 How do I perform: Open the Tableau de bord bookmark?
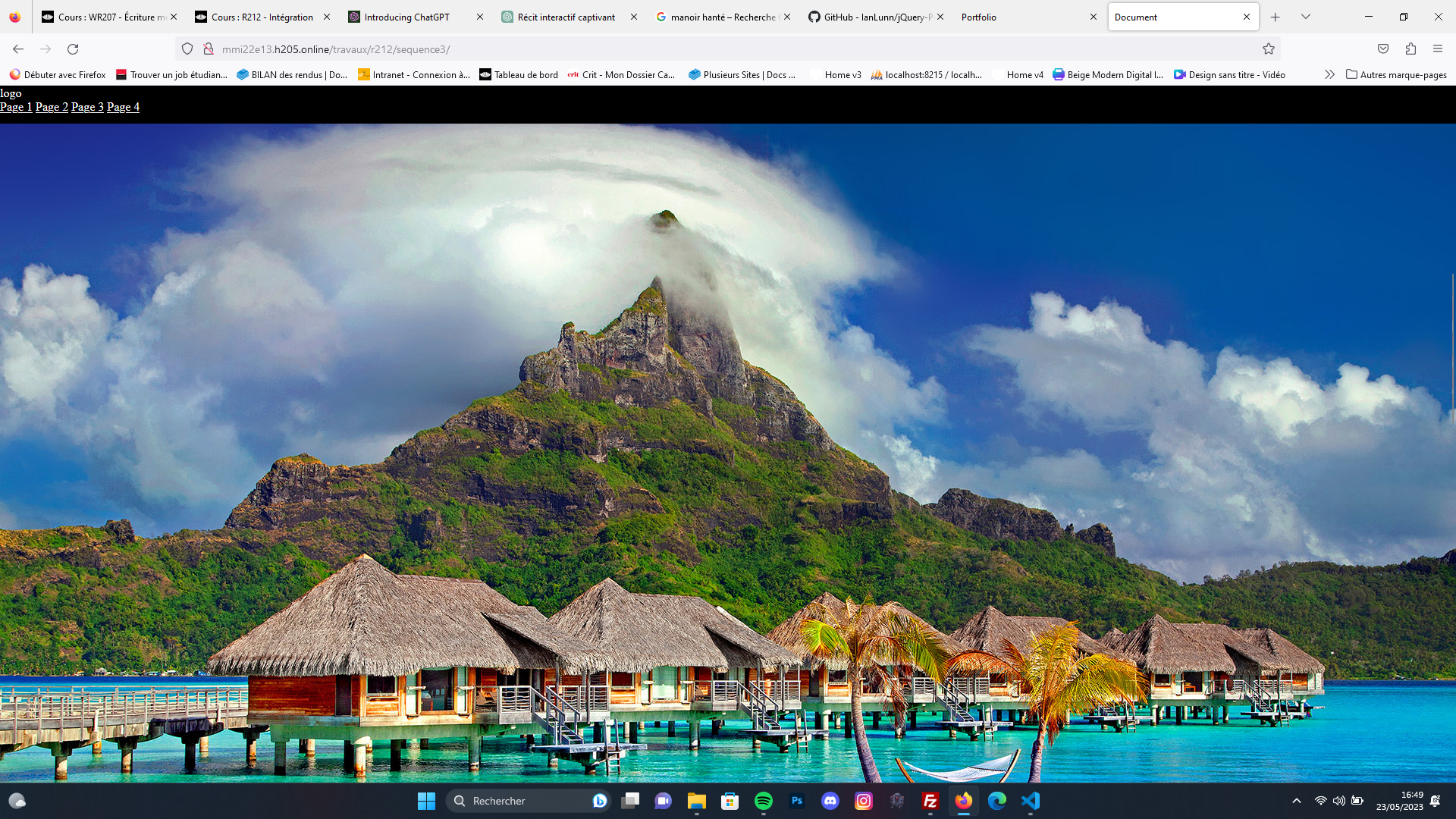coord(519,74)
